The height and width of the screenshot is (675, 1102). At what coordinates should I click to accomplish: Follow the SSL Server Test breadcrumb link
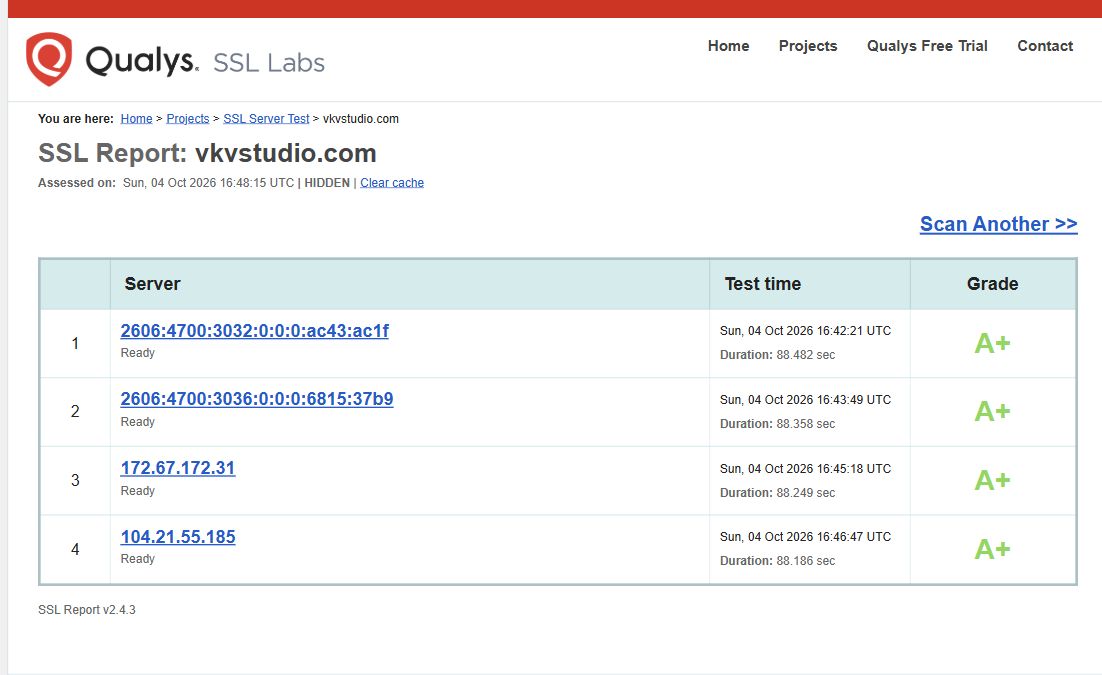pos(266,119)
